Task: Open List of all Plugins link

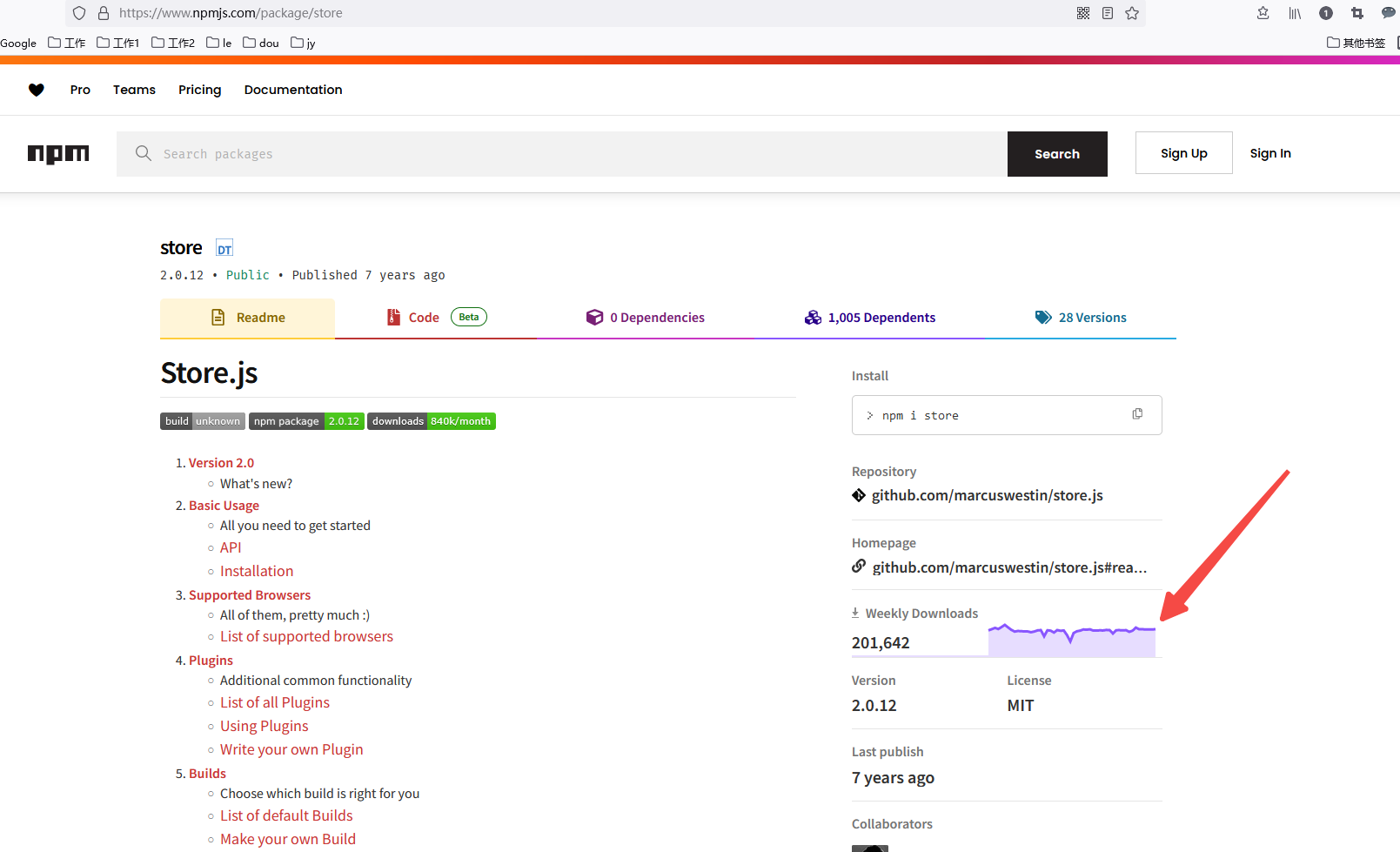Action: click(275, 702)
